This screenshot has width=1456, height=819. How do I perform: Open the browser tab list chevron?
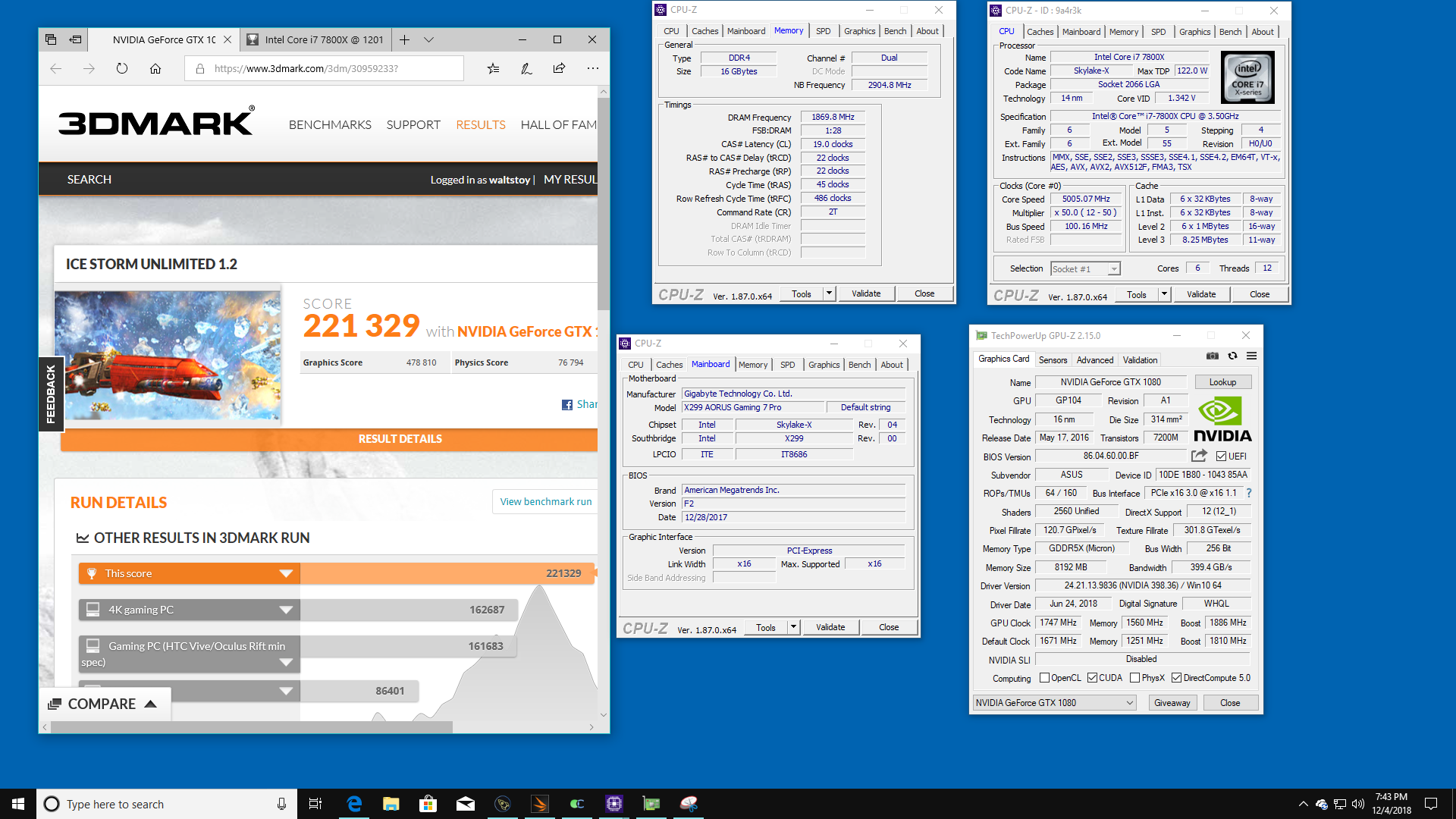tap(428, 39)
